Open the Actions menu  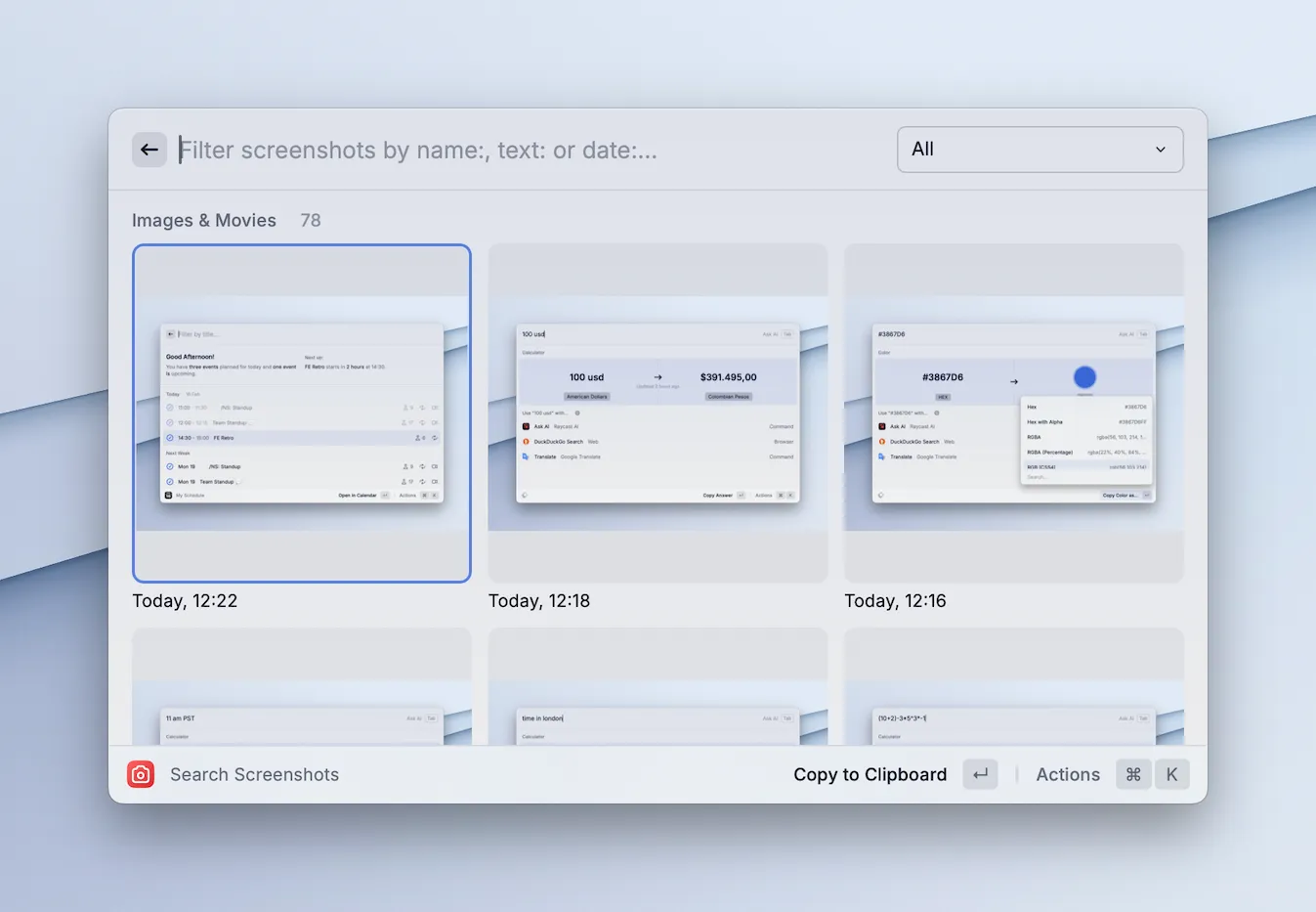click(1067, 774)
